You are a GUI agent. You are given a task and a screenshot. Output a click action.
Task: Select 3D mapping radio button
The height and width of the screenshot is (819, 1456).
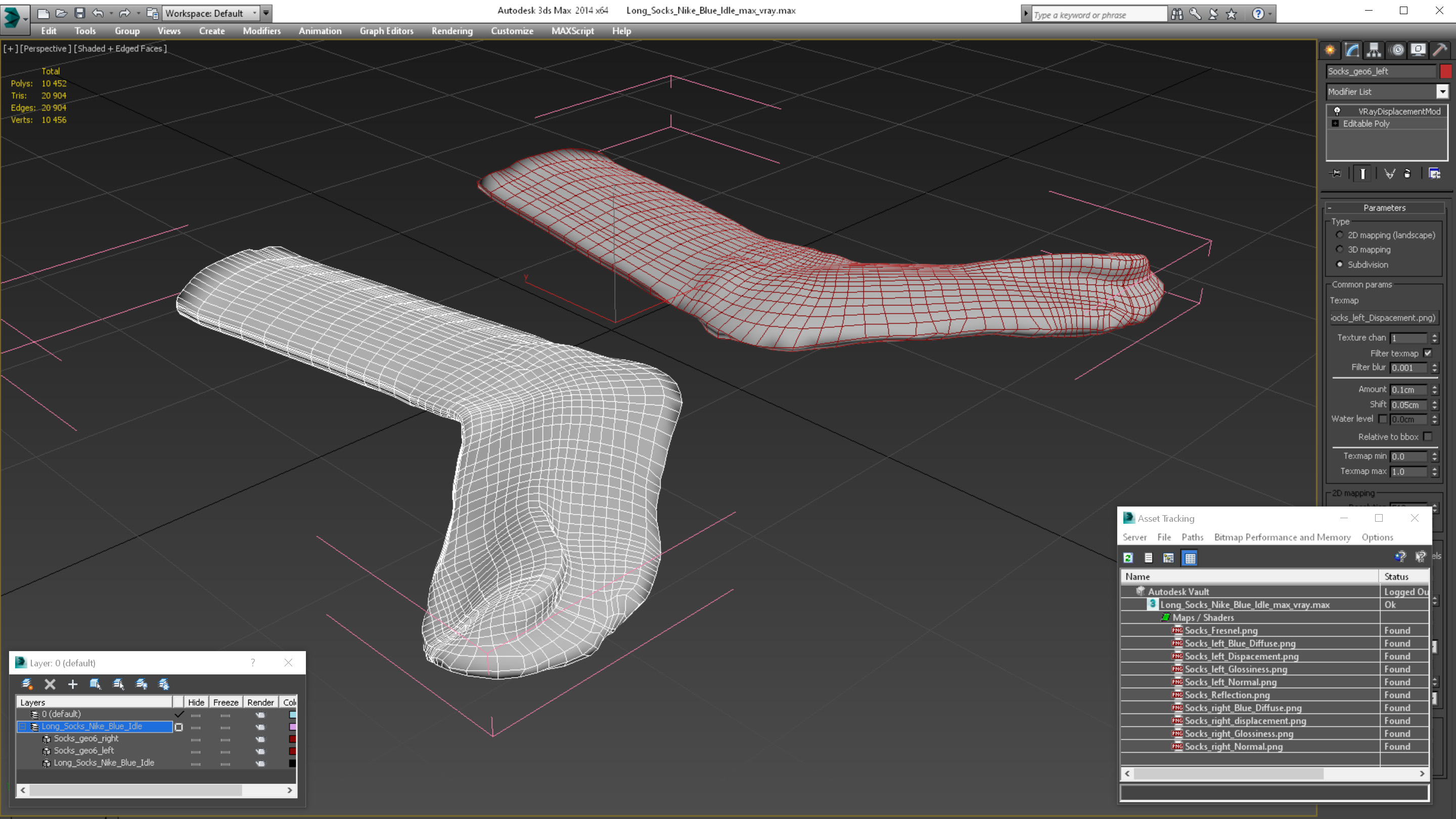point(1340,249)
